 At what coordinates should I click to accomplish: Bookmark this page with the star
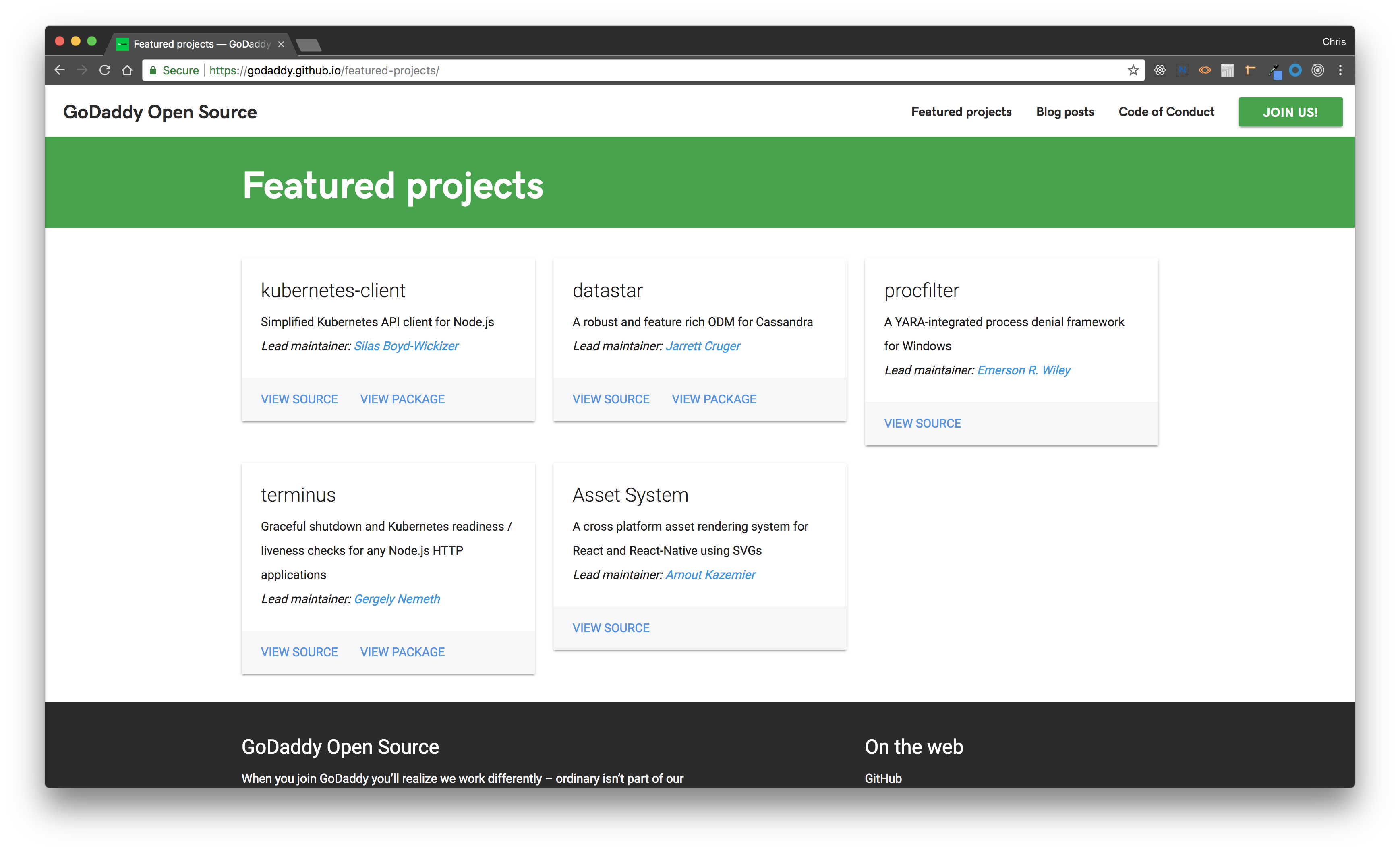coord(1133,70)
